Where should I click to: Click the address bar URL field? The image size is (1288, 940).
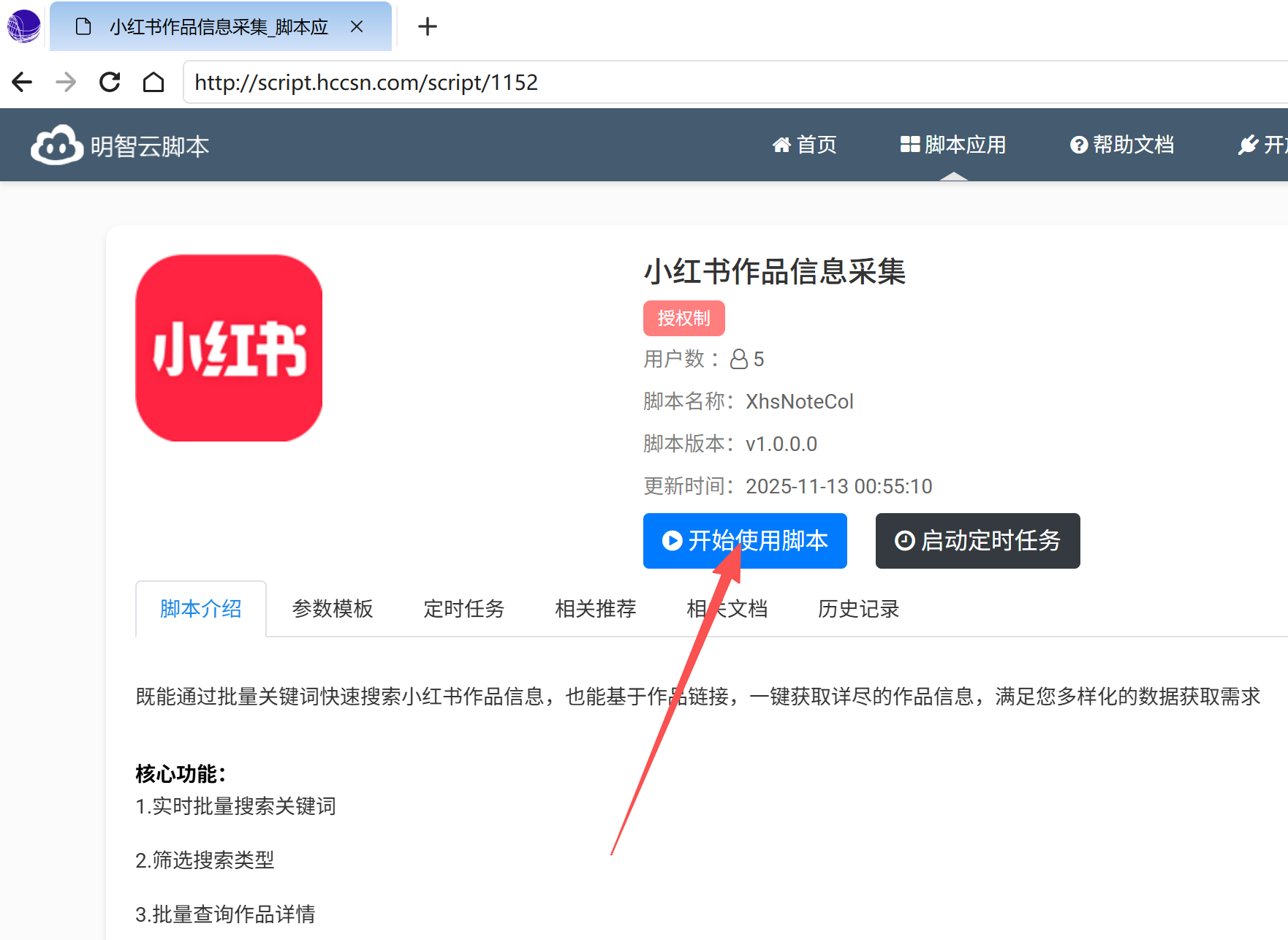coord(731,82)
